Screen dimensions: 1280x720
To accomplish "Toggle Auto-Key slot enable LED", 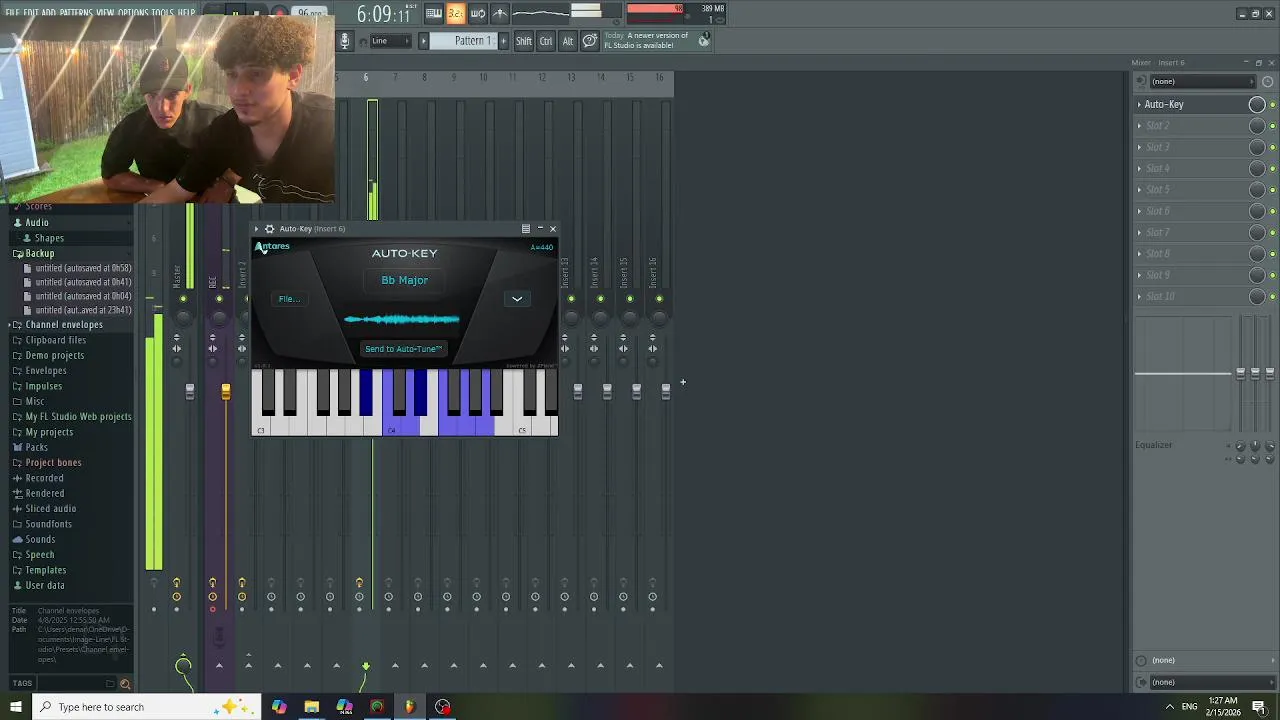I will click(x=1272, y=105).
